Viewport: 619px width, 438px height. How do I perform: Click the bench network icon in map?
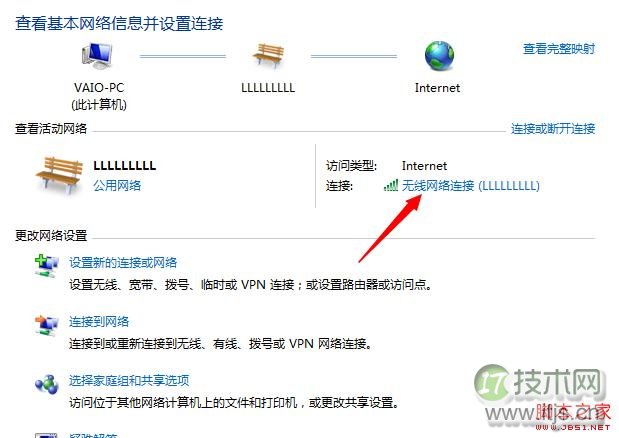pyautogui.click(x=268, y=56)
